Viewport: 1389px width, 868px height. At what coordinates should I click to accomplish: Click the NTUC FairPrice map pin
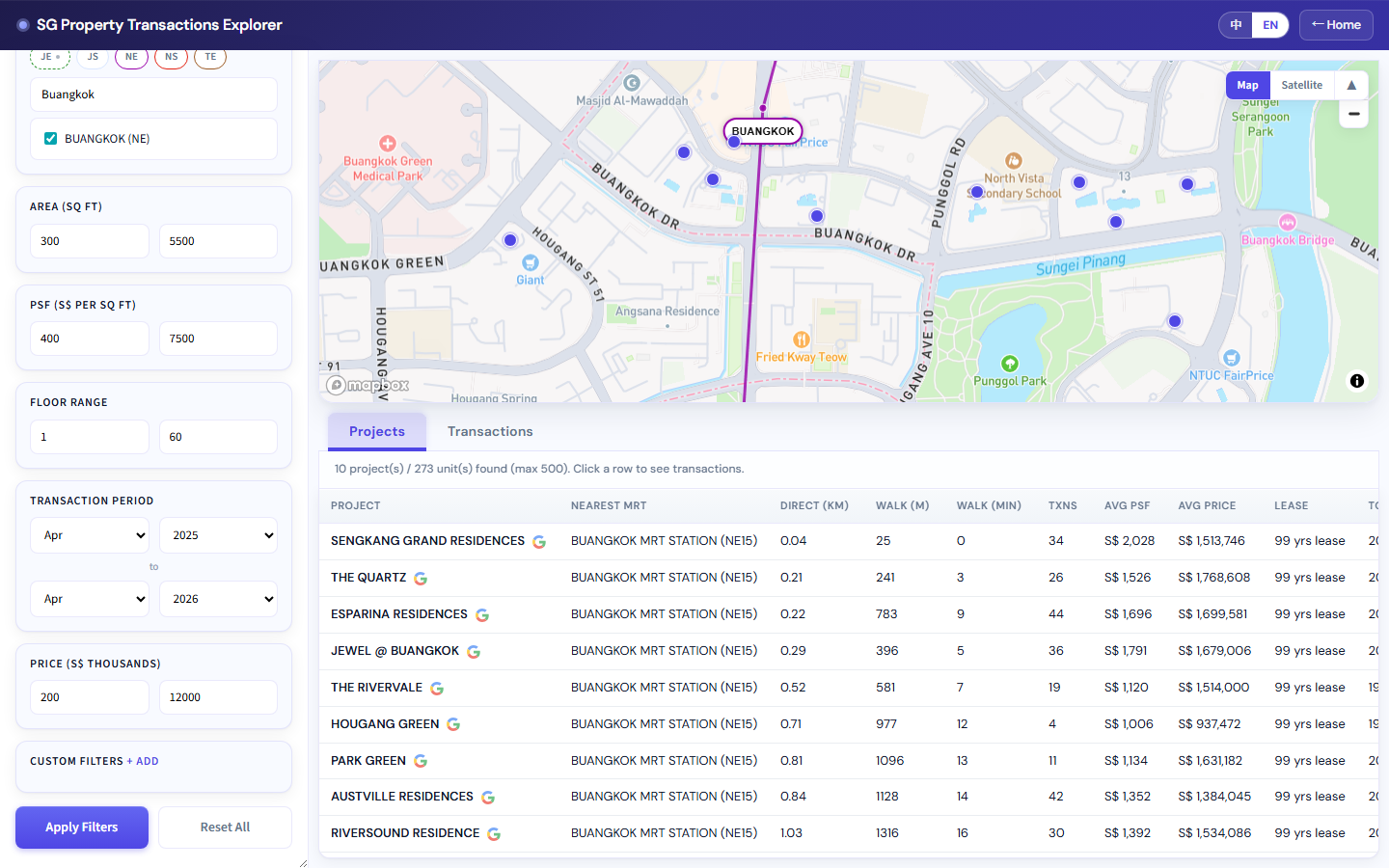click(x=1231, y=358)
